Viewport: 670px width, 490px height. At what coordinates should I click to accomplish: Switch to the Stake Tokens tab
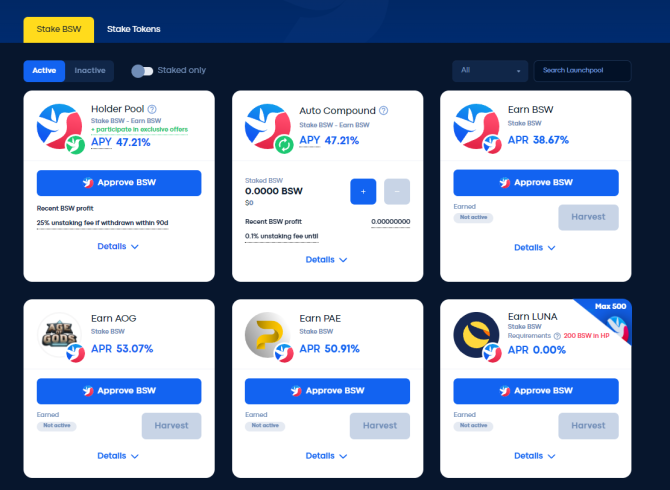(x=134, y=29)
